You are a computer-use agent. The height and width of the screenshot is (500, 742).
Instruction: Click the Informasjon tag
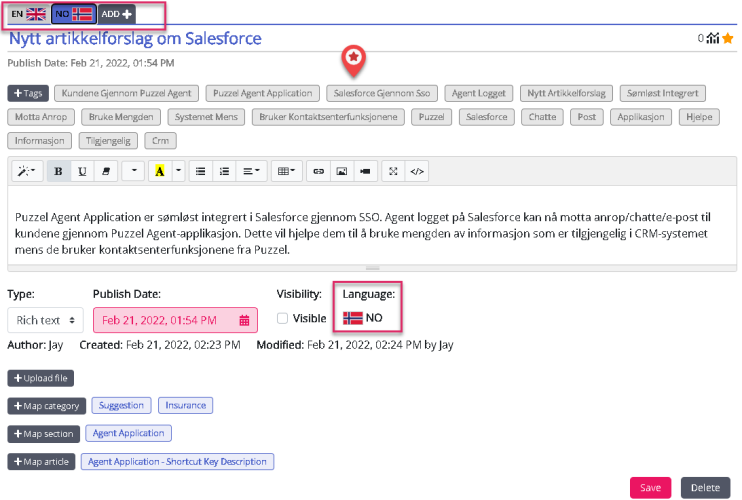(39, 140)
